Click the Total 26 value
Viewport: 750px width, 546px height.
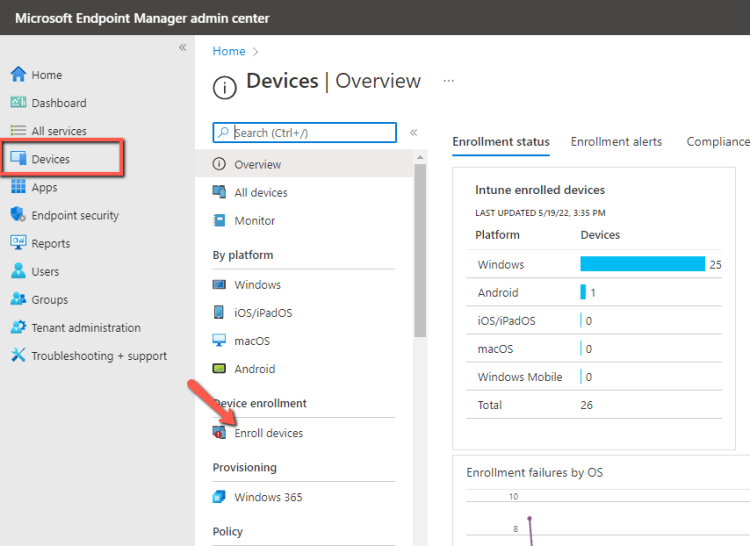click(586, 405)
